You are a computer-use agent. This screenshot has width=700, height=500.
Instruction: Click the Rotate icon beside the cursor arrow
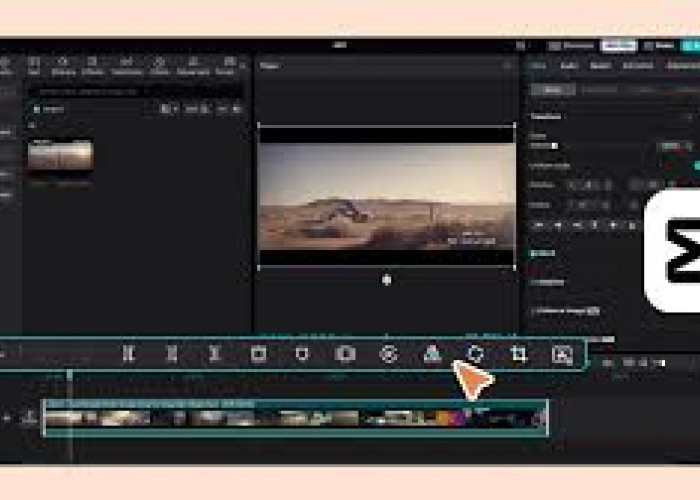476,354
